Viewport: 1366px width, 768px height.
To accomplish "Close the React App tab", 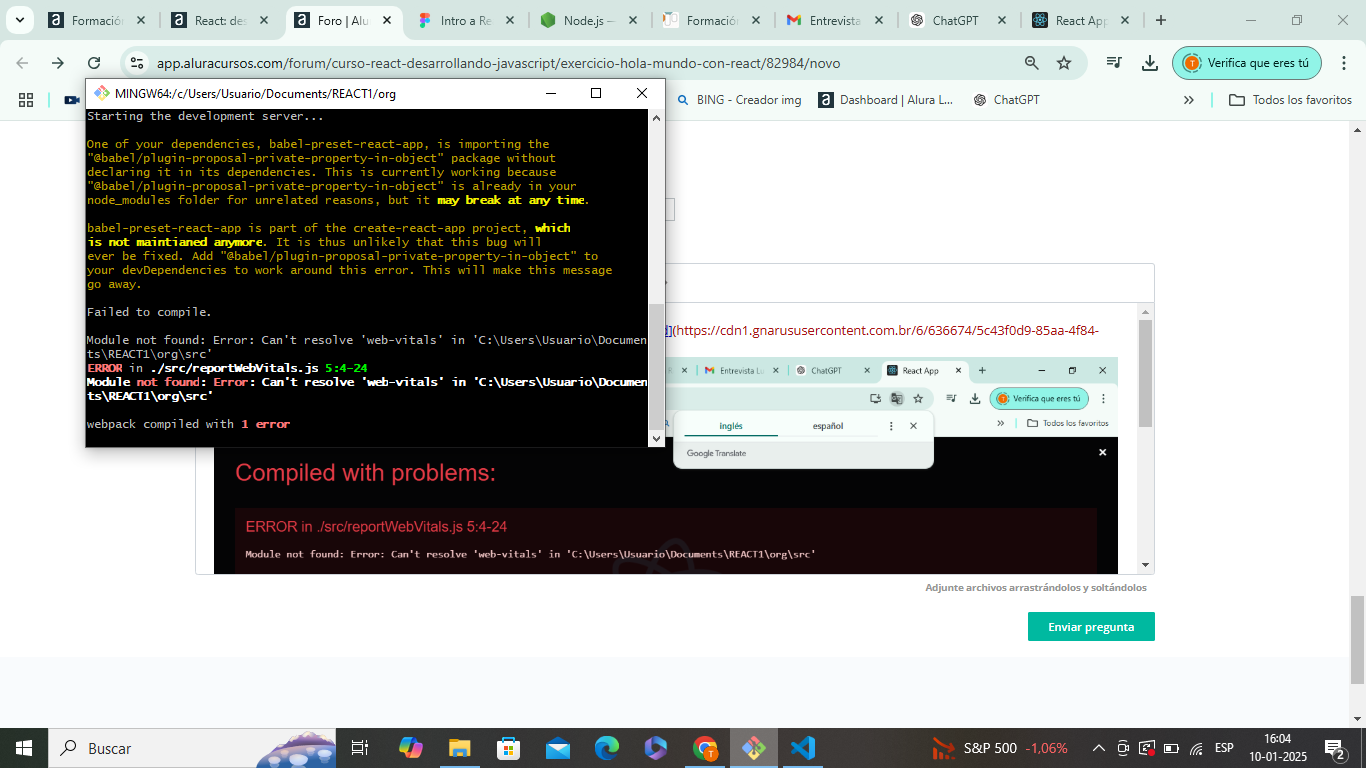I will pos(1124,20).
